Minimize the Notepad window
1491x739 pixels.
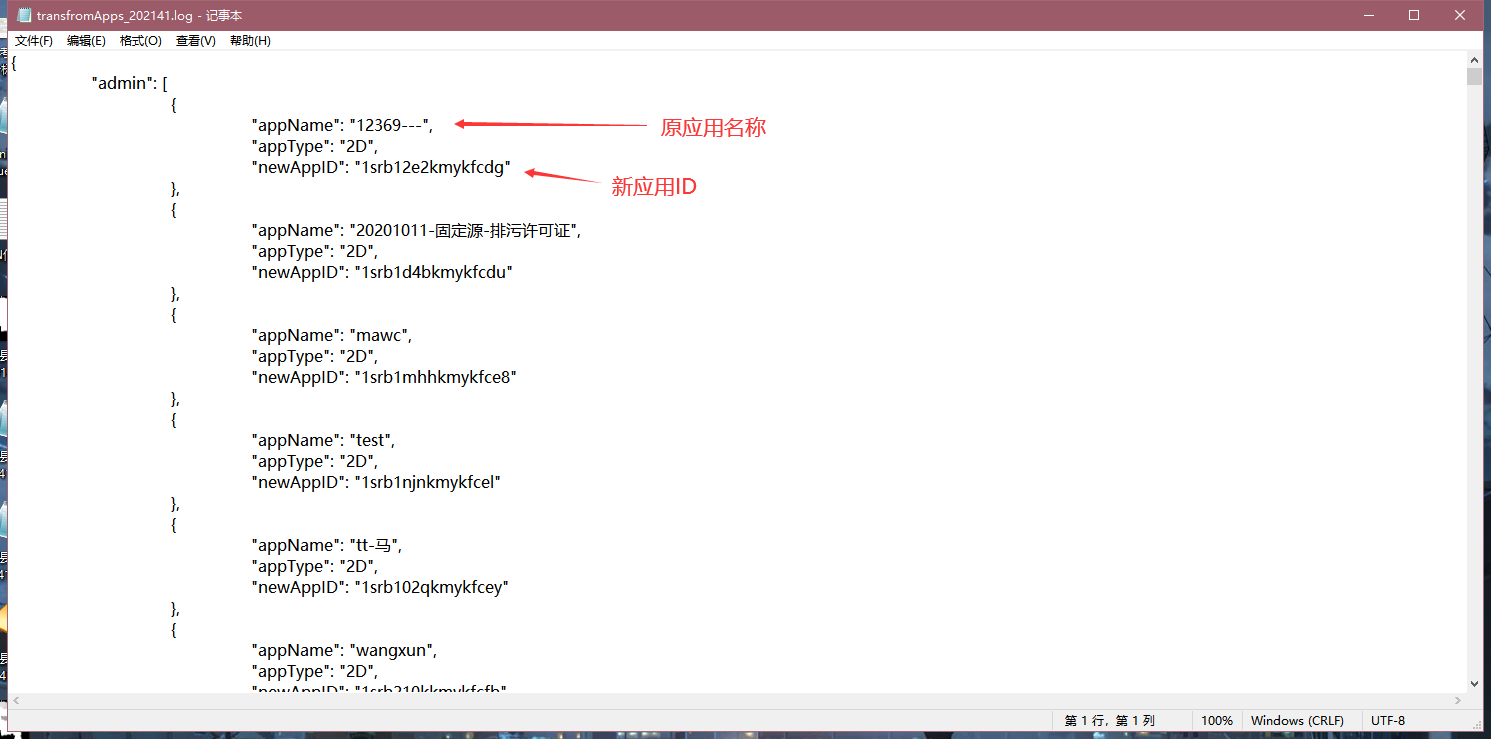click(1368, 15)
